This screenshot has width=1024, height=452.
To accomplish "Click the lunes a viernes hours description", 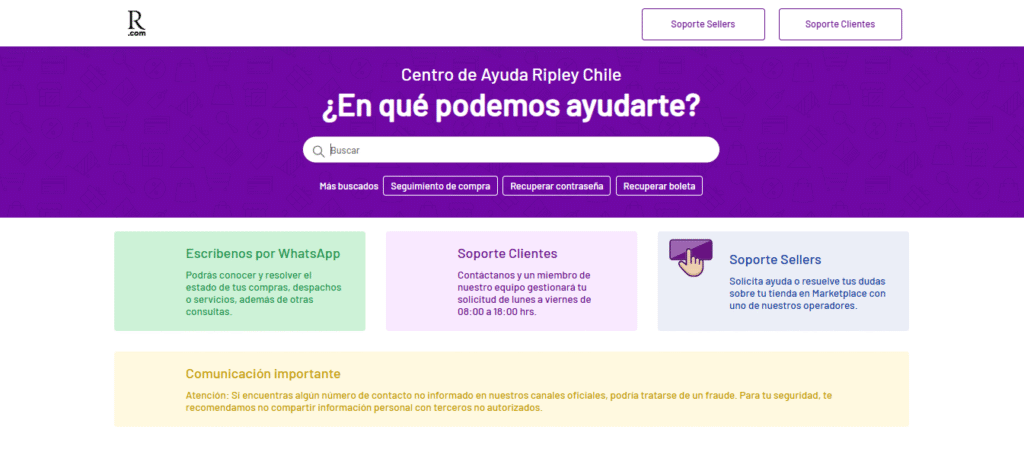I will tap(524, 293).
